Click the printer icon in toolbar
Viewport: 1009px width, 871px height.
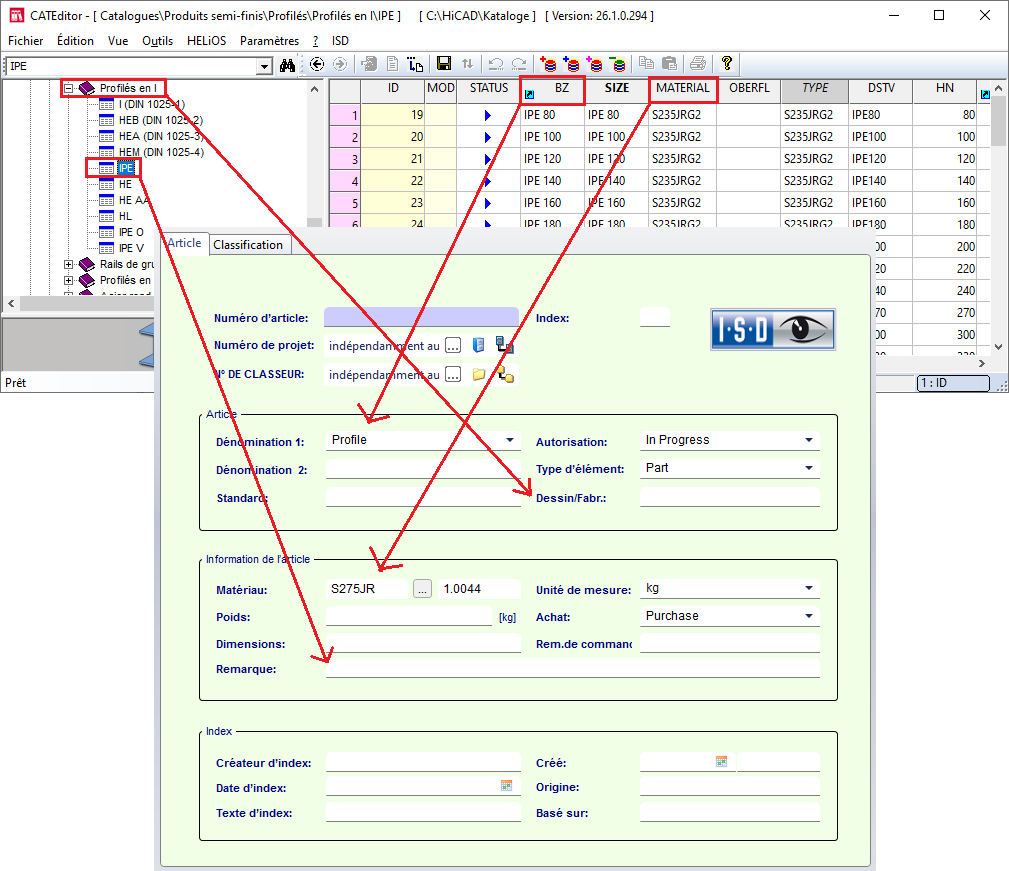(698, 64)
